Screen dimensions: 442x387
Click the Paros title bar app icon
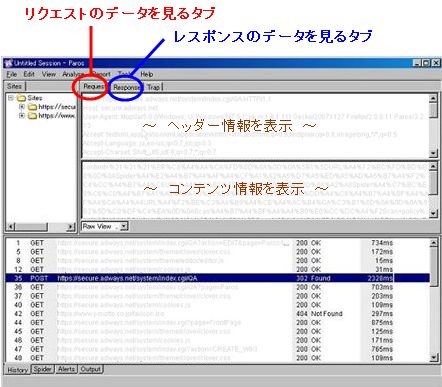tap(8, 63)
